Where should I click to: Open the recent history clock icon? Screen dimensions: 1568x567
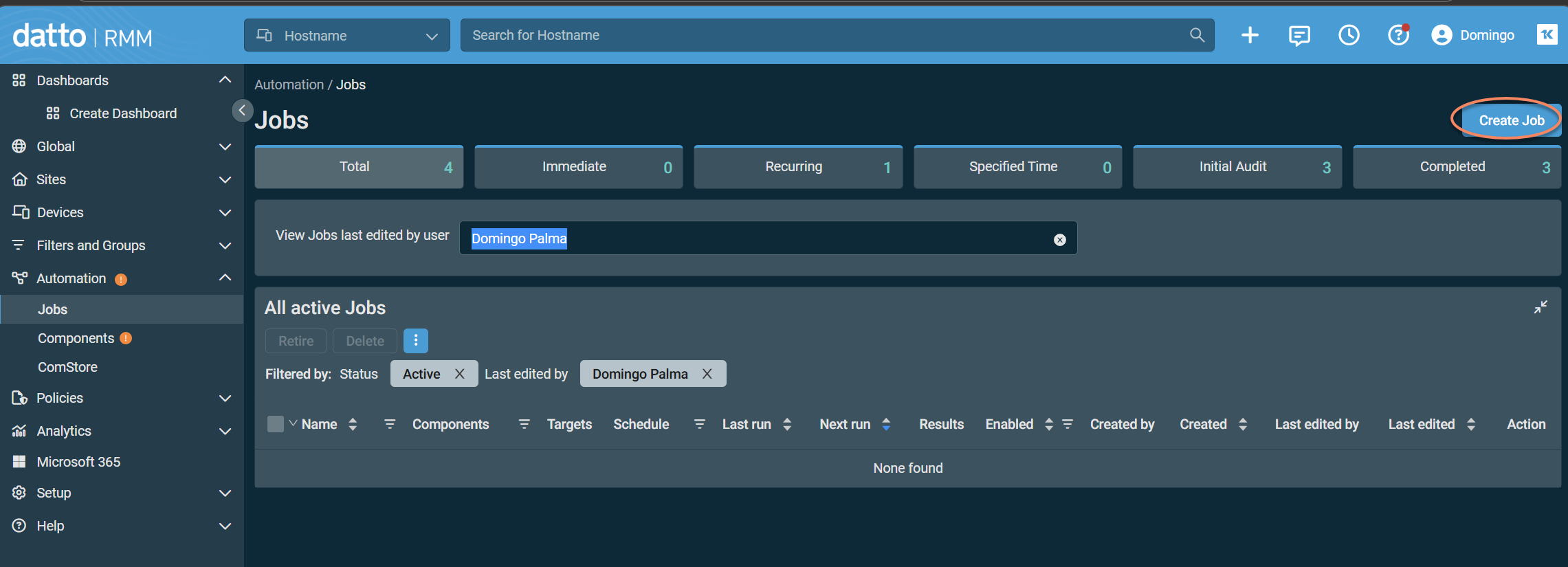[1349, 35]
